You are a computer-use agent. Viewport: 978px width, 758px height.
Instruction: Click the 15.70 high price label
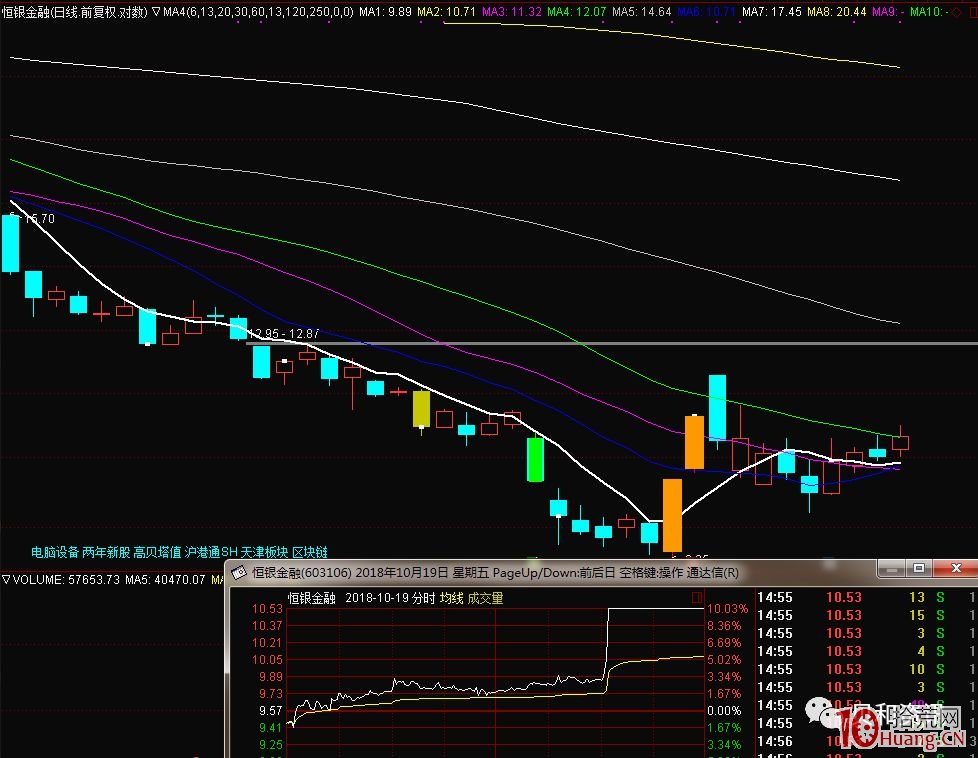39,219
